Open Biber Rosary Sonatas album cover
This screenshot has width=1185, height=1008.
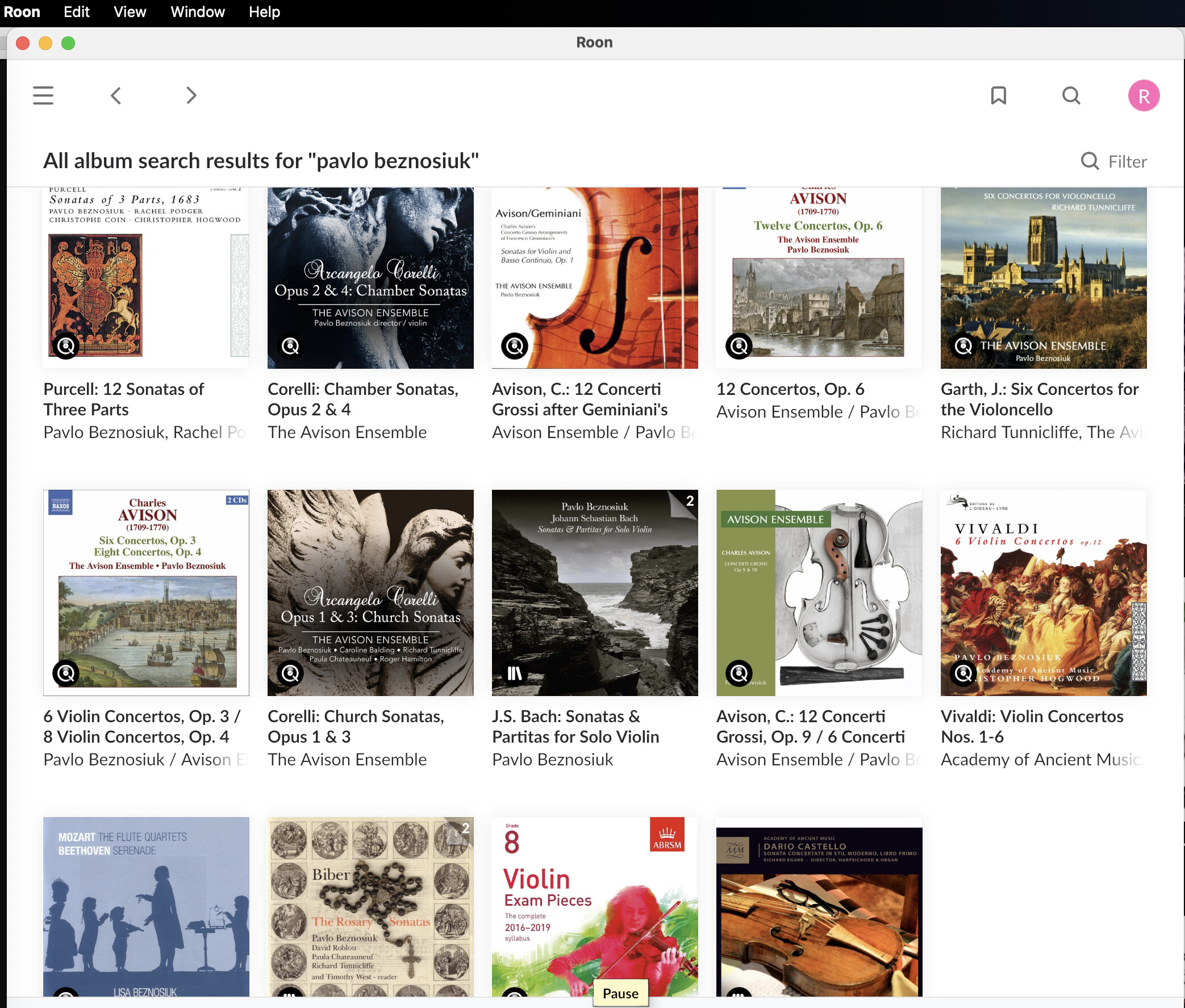point(370,907)
